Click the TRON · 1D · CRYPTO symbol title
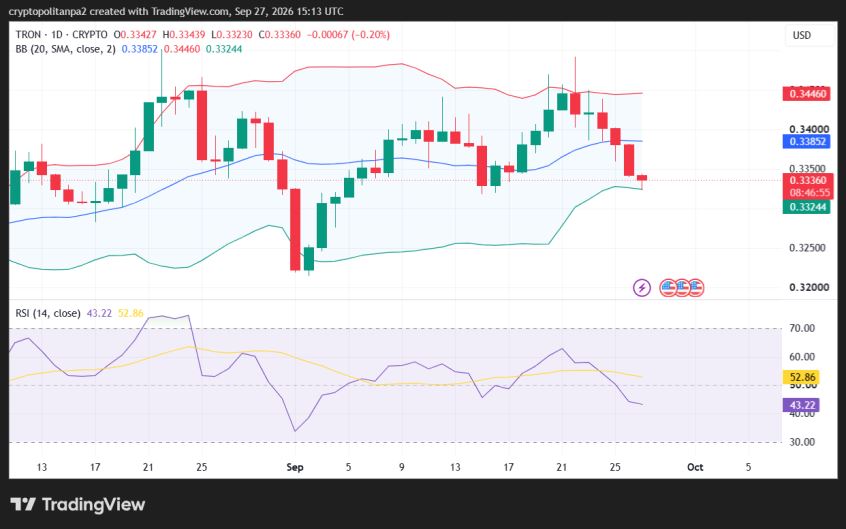846x529 pixels. click(x=62, y=35)
